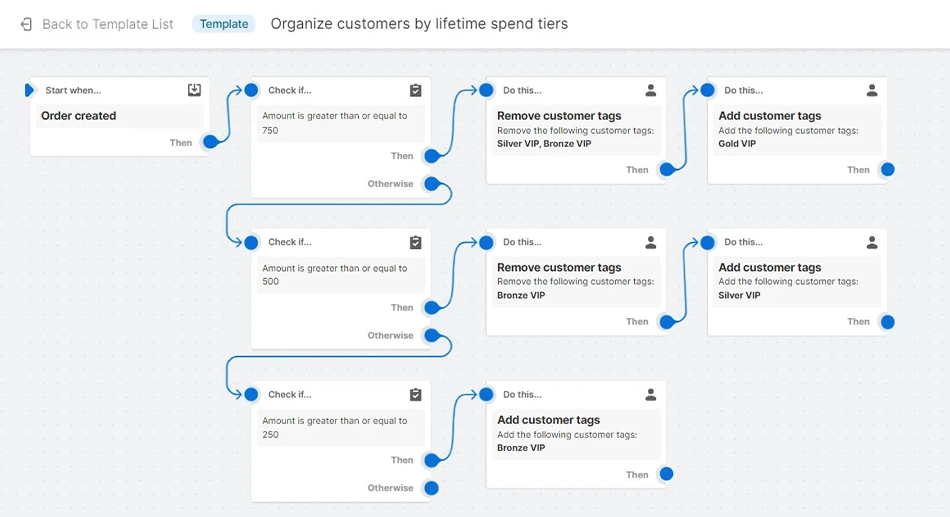
Task: Click the Then connector on Order created
Action: (x=210, y=142)
